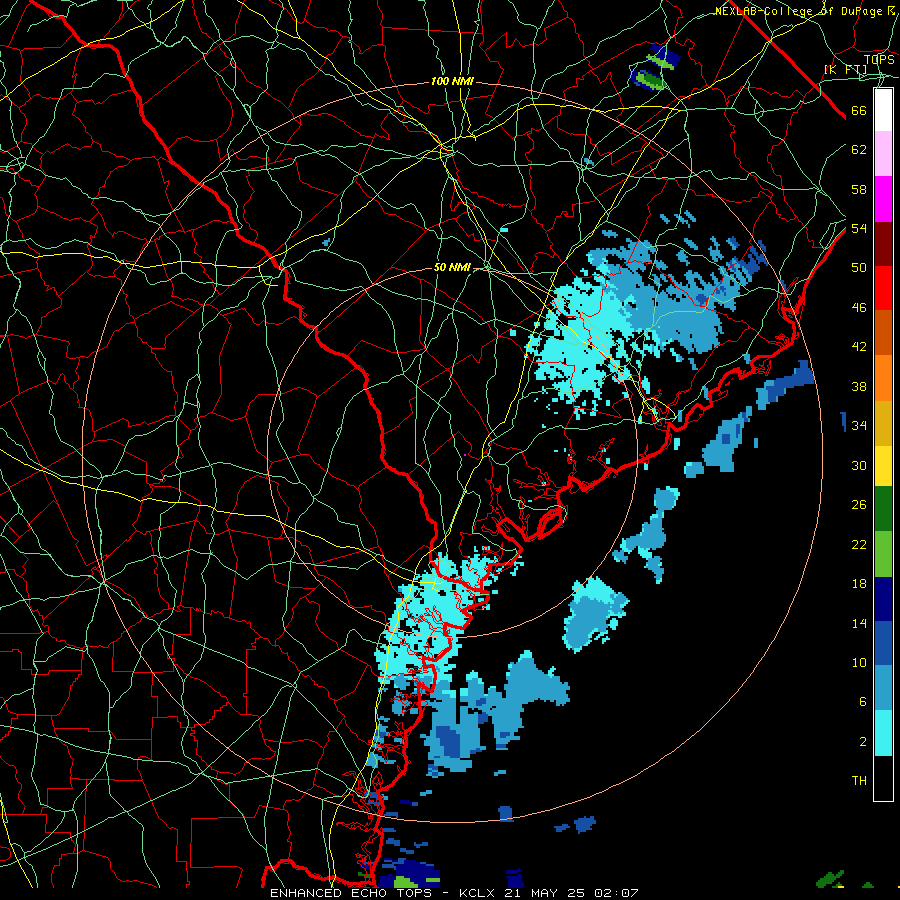Select the "54" legend number
Image resolution: width=900 pixels, height=900 pixels.
tap(859, 228)
